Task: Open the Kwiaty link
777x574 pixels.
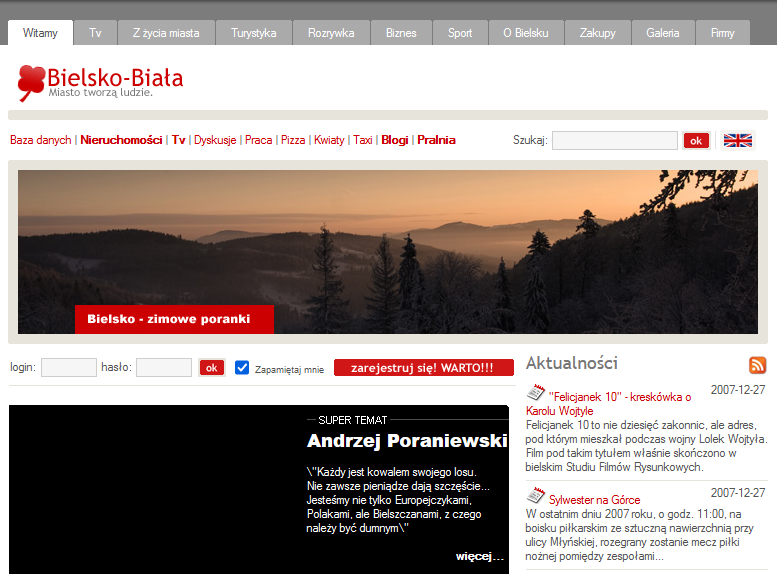Action: (x=329, y=140)
